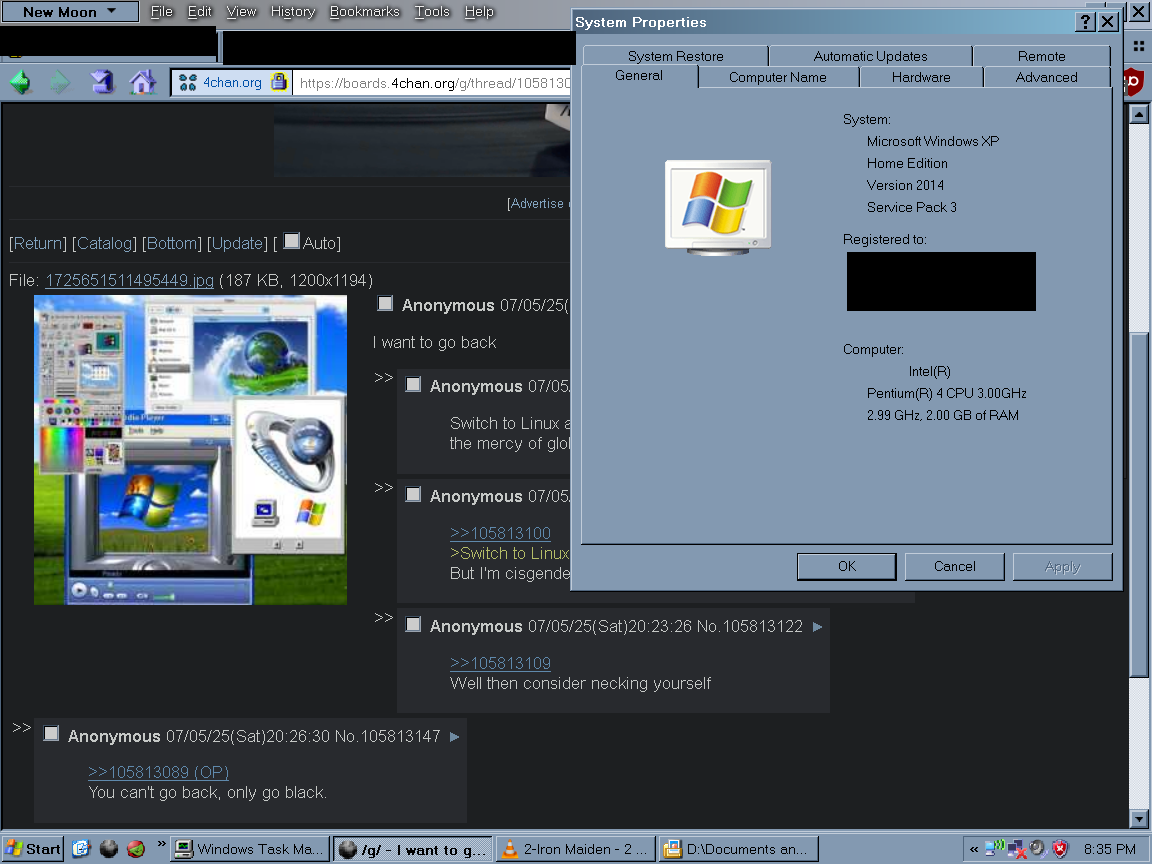Open post menu arrow for No.105813122

(818, 627)
